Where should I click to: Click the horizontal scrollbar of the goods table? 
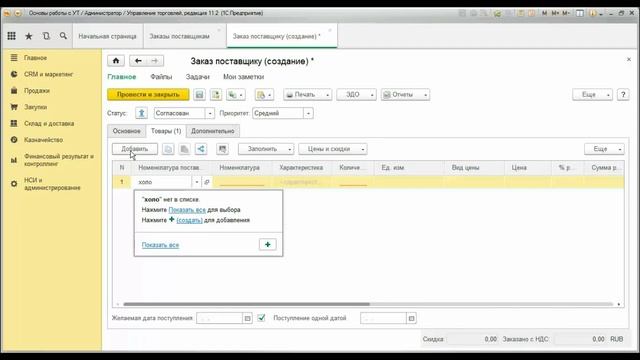[x=247, y=304]
